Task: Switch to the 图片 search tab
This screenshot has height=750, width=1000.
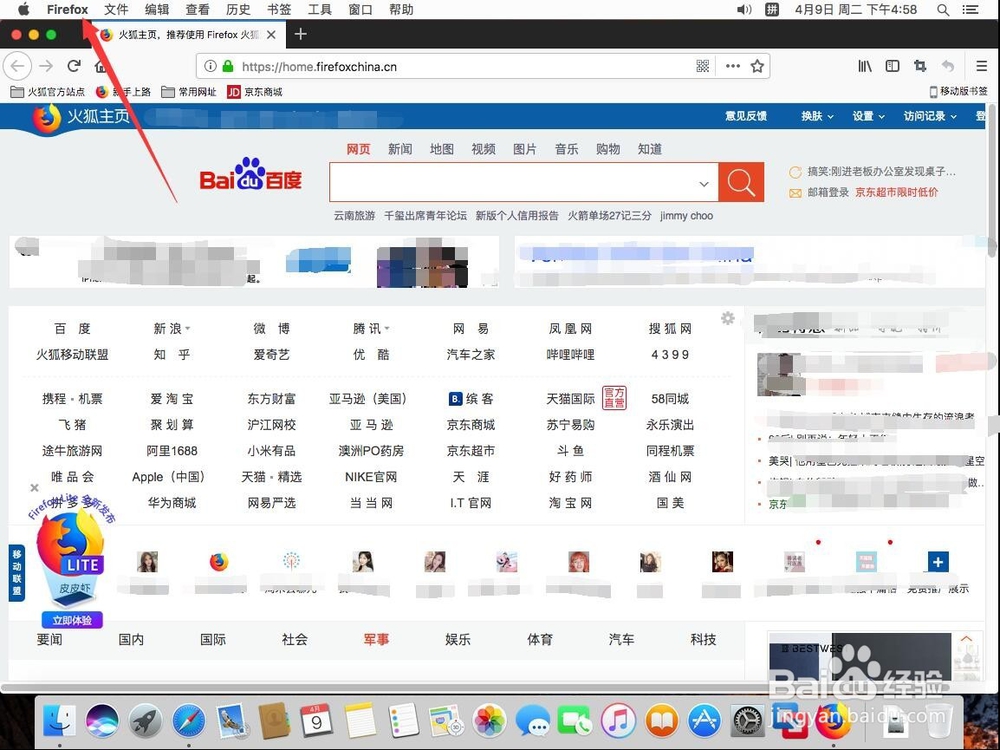Action: click(525, 149)
